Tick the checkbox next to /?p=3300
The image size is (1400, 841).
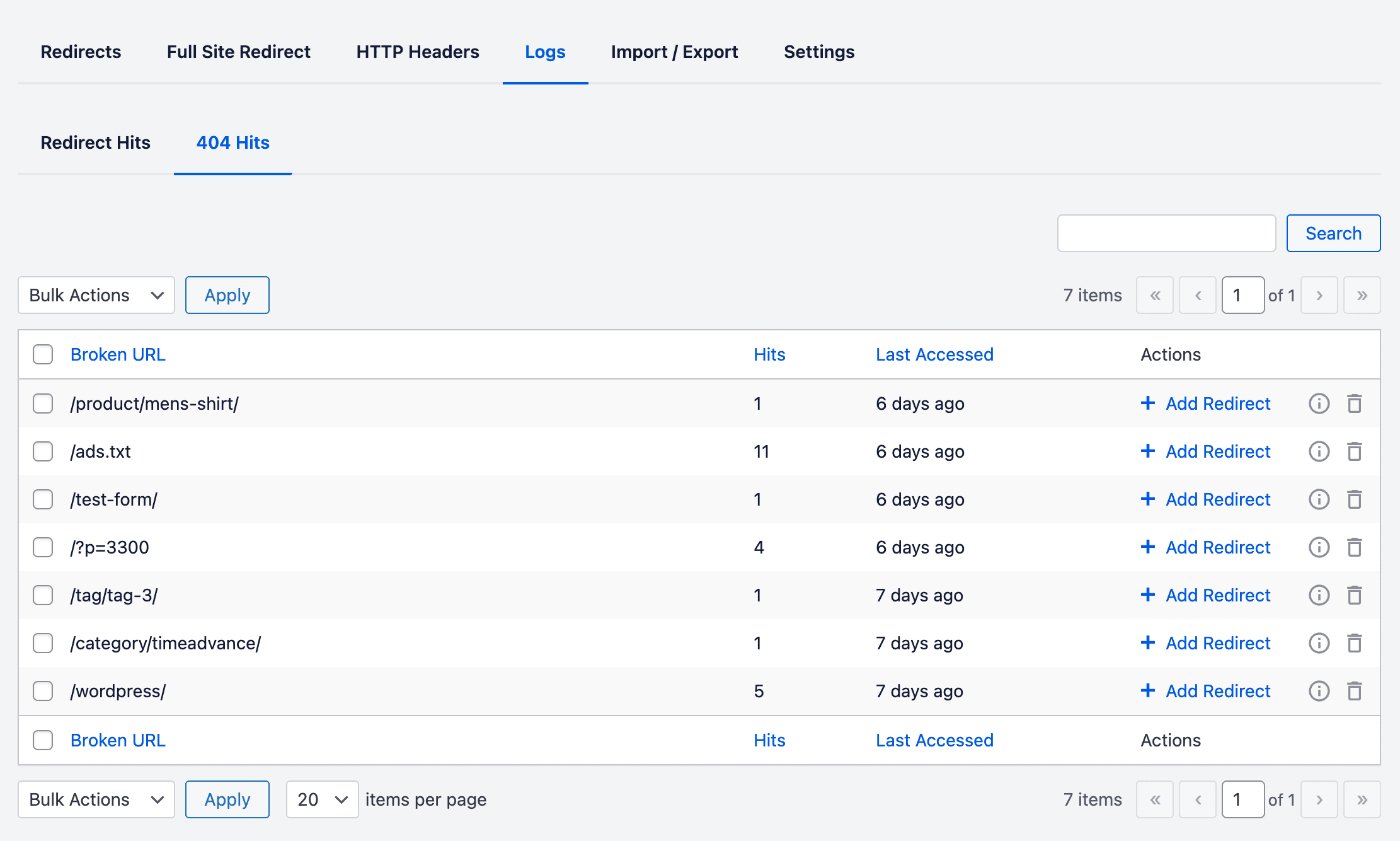click(42, 547)
